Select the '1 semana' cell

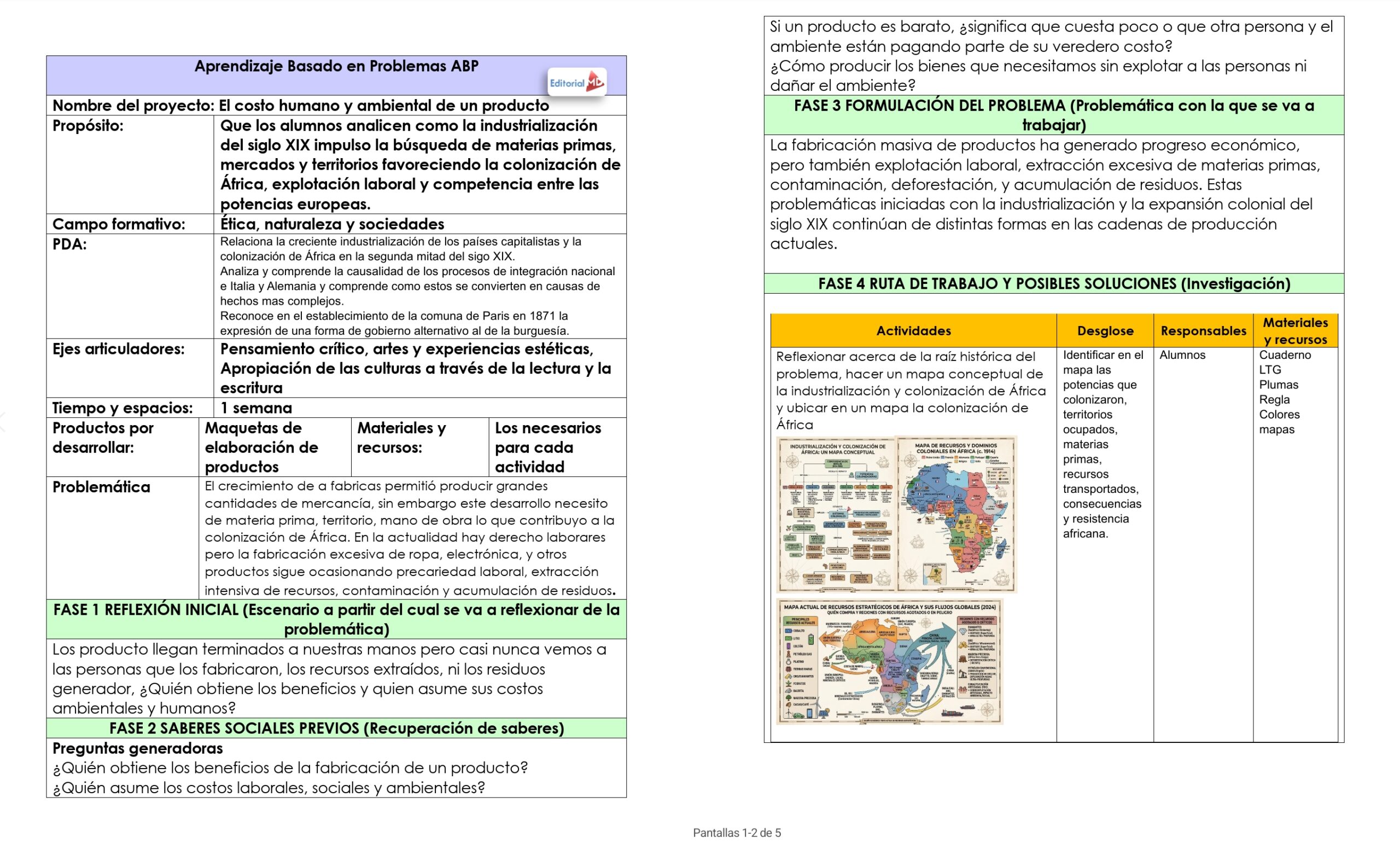click(420, 408)
